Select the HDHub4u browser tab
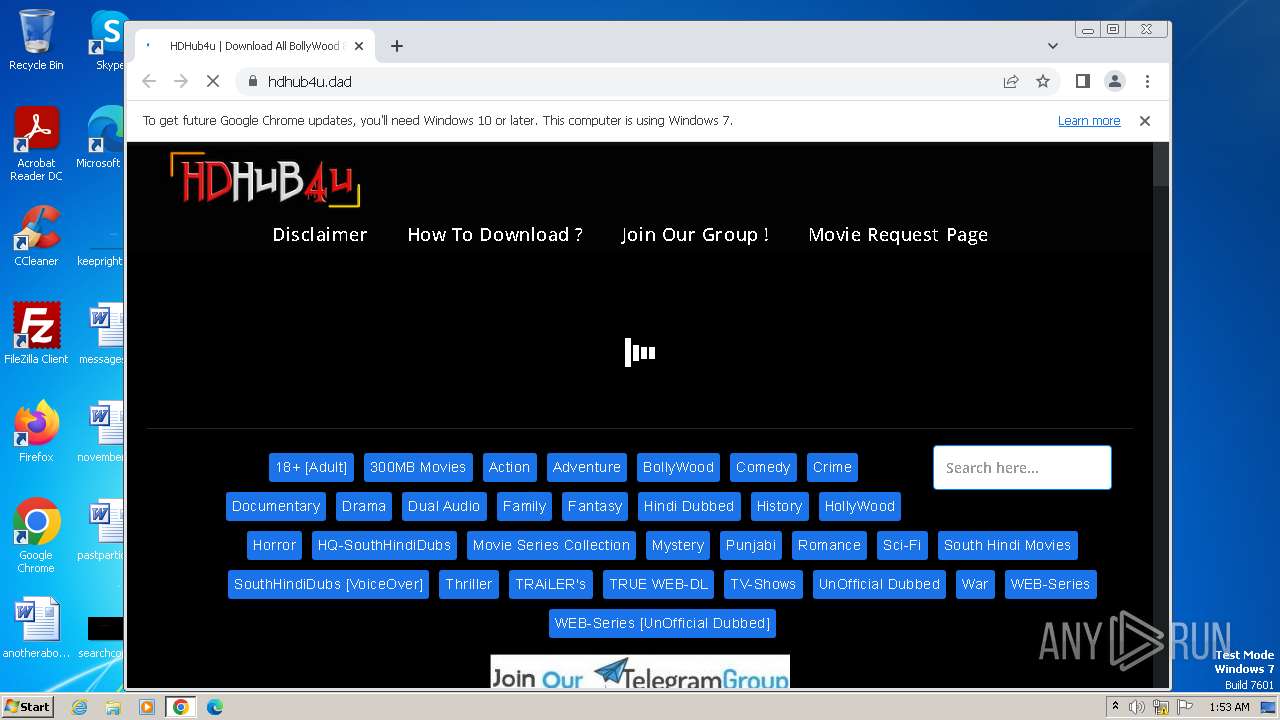This screenshot has width=1280, height=720. 255,46
